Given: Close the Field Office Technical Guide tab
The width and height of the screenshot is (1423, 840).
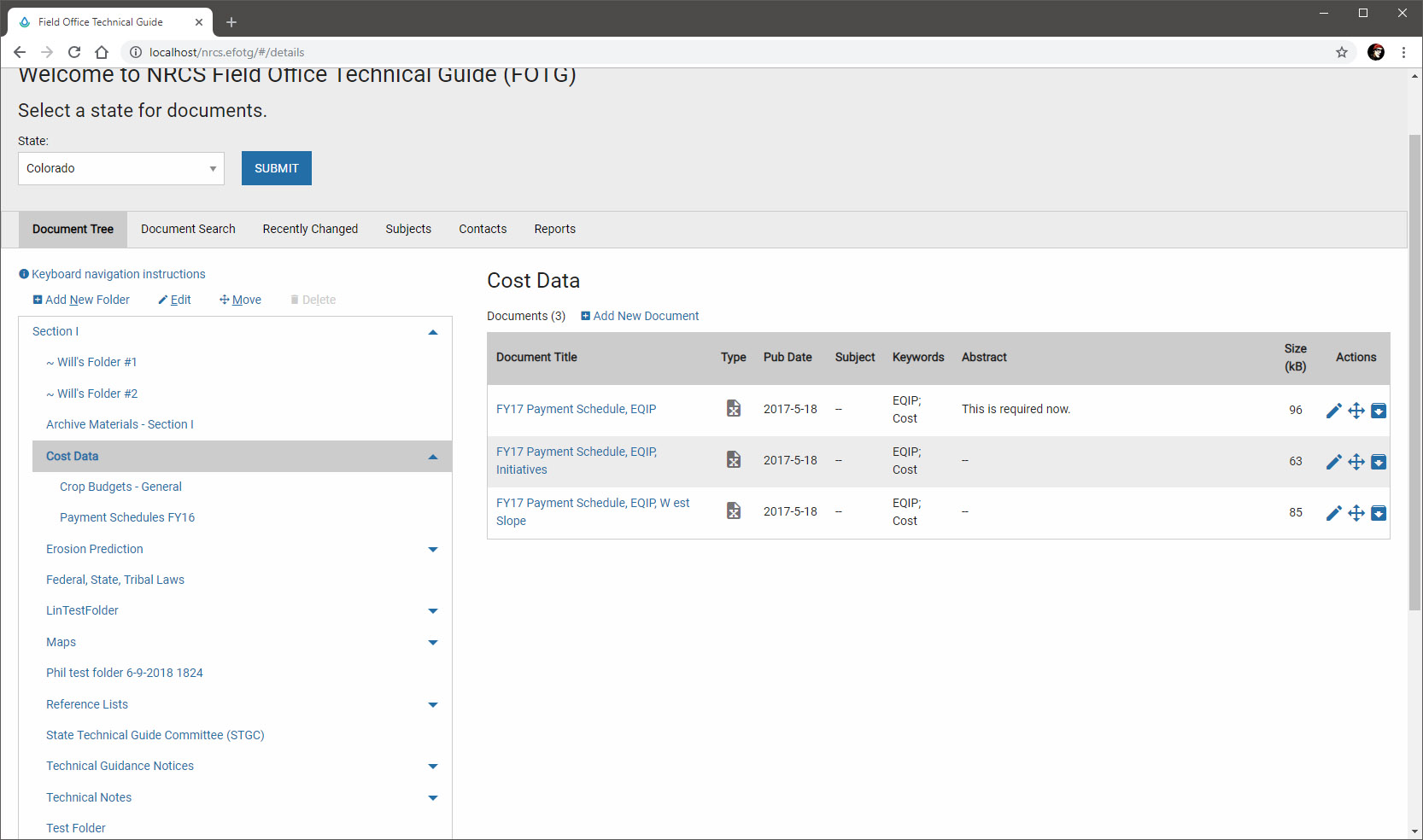Looking at the screenshot, I should pyautogui.click(x=199, y=22).
